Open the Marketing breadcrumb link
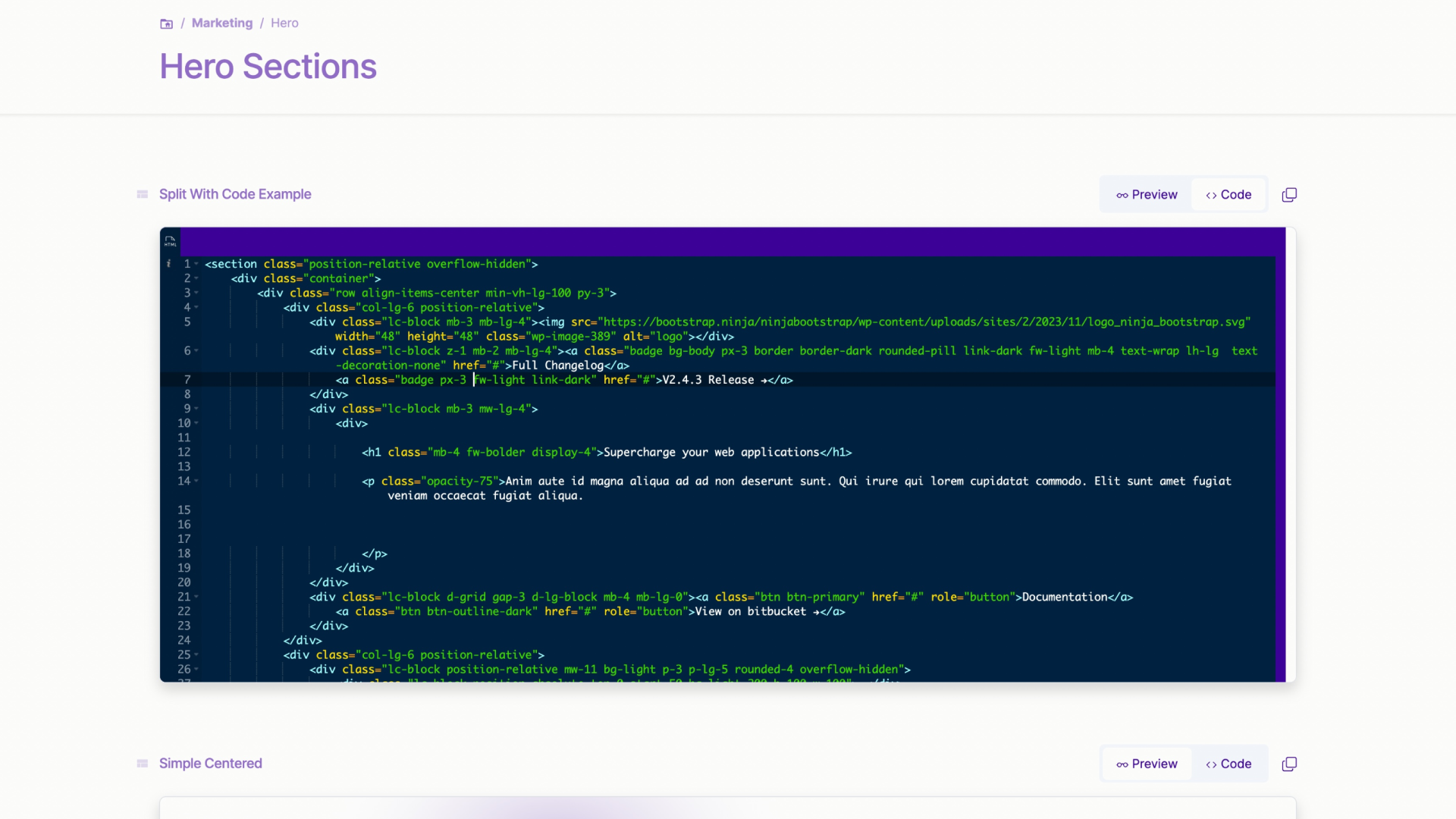Screen dimensions: 1456x819 221,24
